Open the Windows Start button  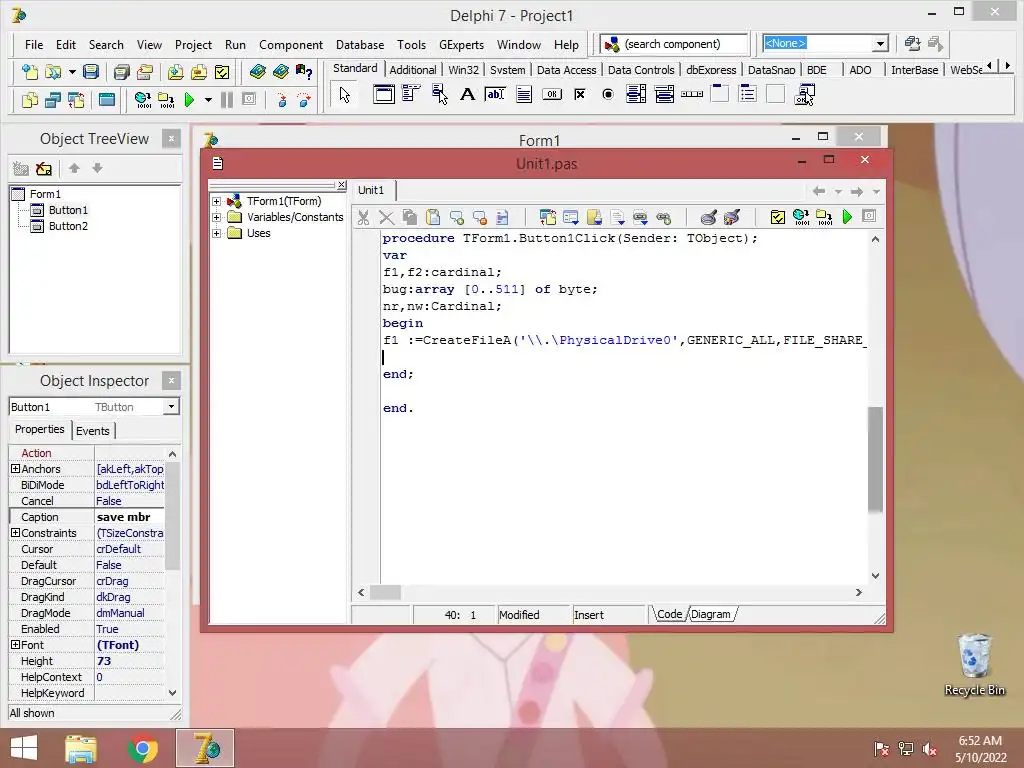[x=24, y=748]
